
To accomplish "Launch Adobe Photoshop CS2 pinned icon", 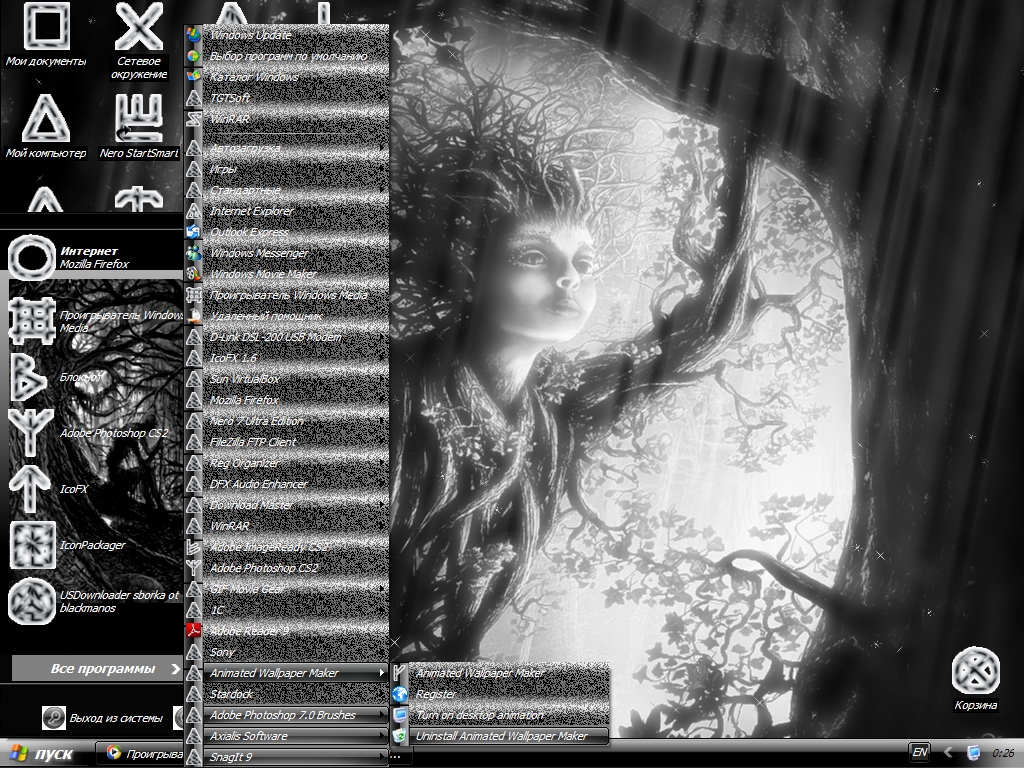I will coord(30,433).
